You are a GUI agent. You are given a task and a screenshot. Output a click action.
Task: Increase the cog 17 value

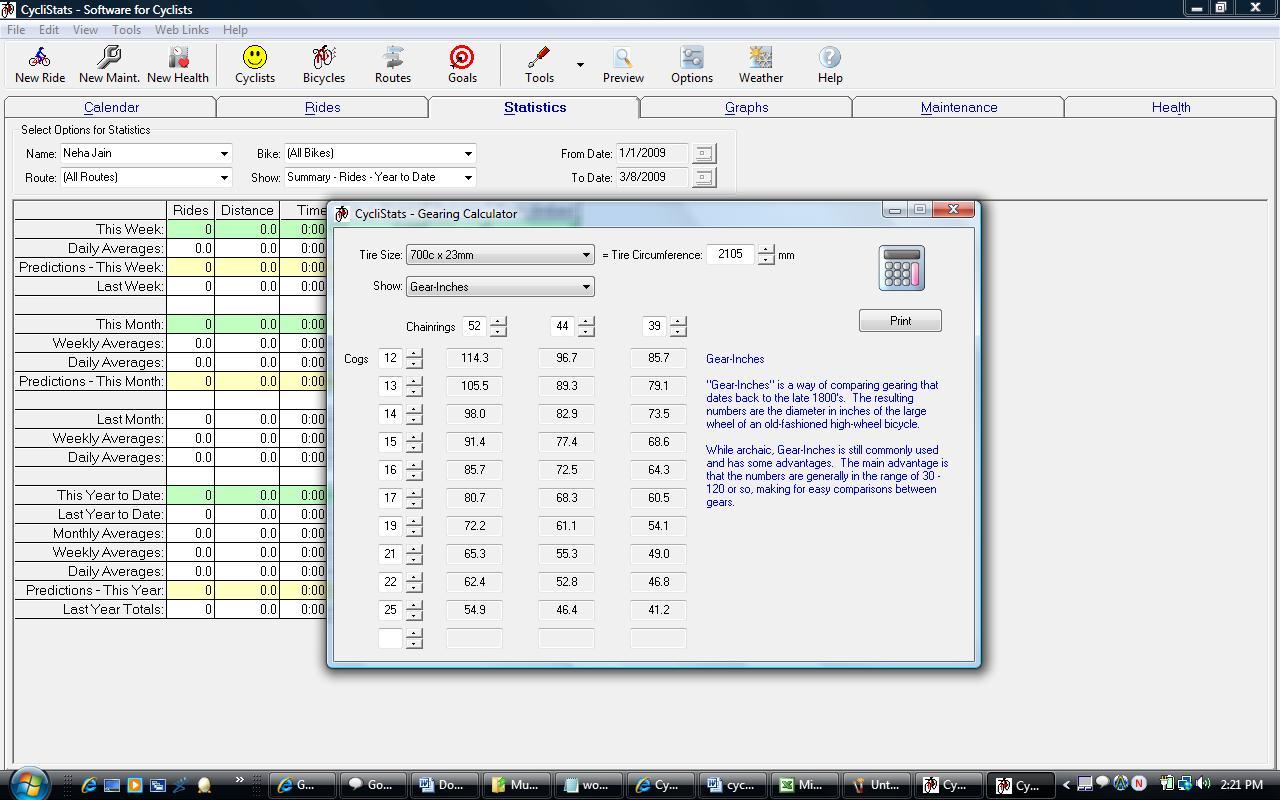coord(414,493)
